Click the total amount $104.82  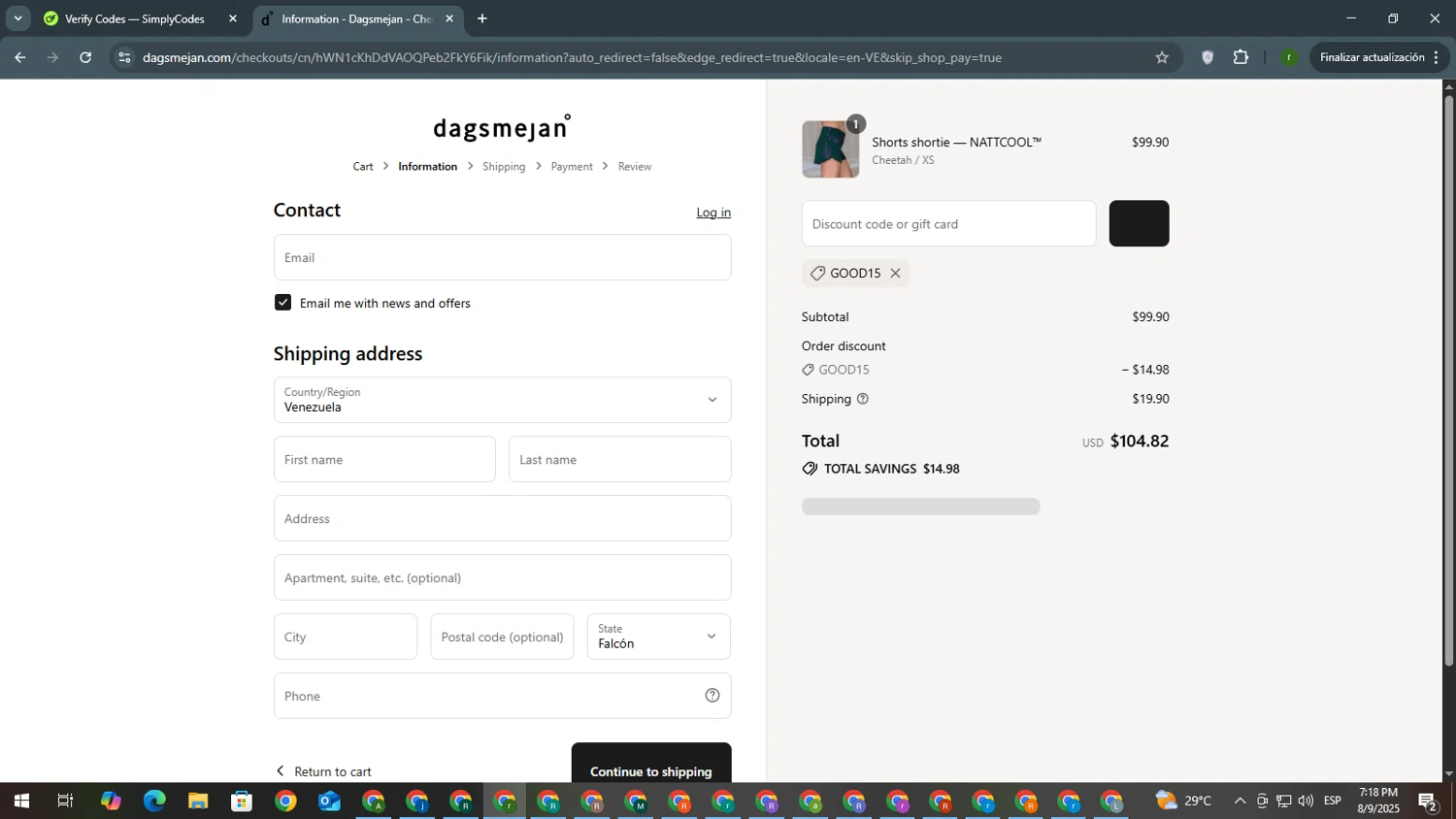click(x=1140, y=441)
